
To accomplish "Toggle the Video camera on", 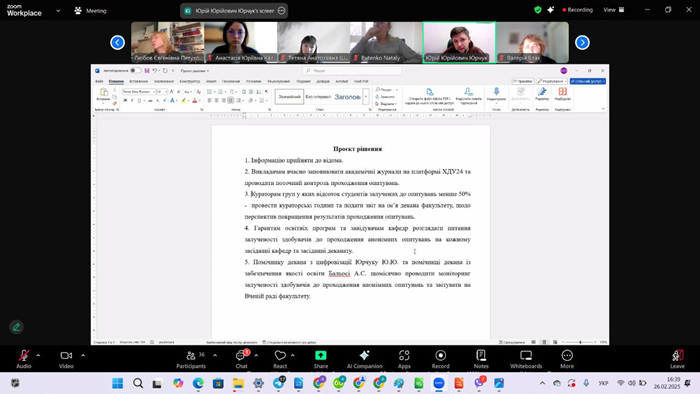I will (66, 359).
